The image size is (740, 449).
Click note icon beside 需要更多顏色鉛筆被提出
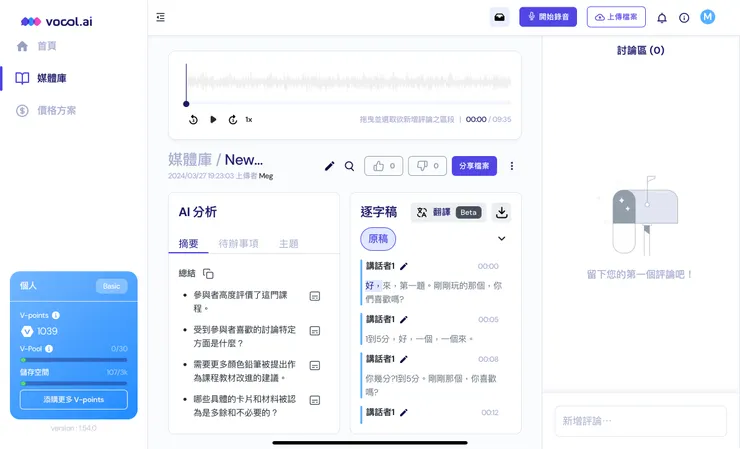click(x=315, y=365)
